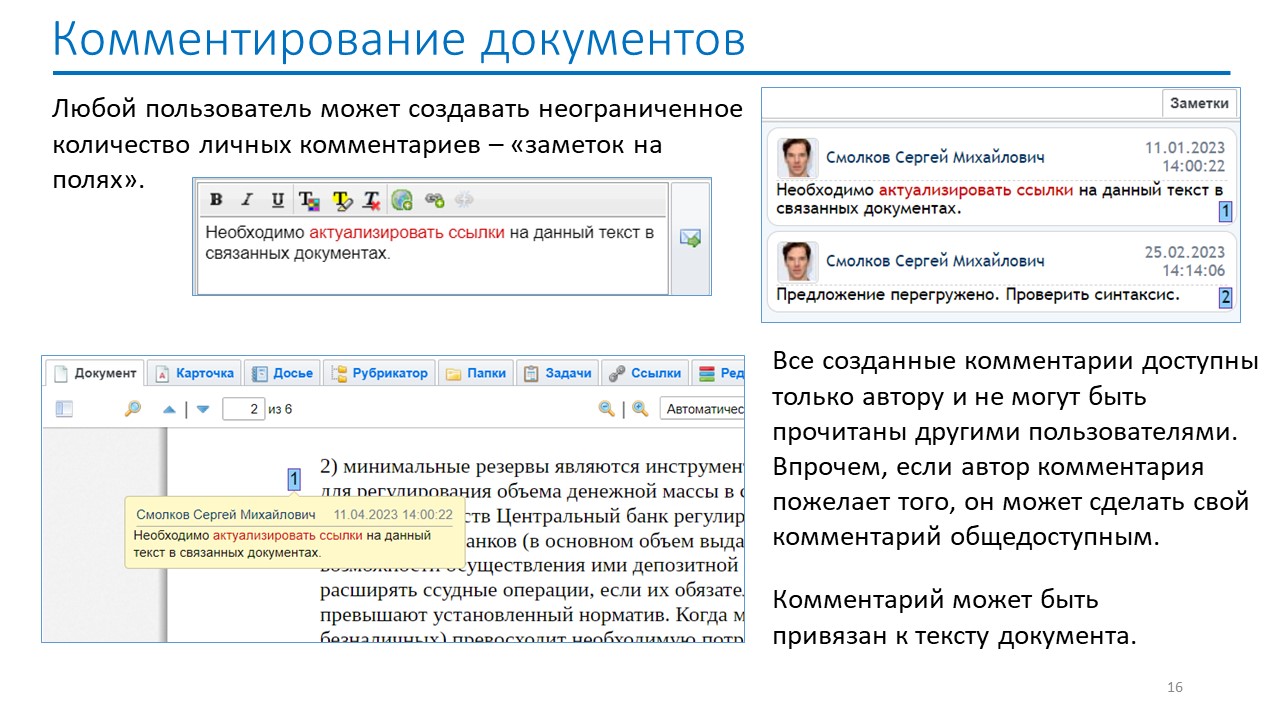Go to previous page with up arrow
The height and width of the screenshot is (720, 1280).
click(169, 409)
